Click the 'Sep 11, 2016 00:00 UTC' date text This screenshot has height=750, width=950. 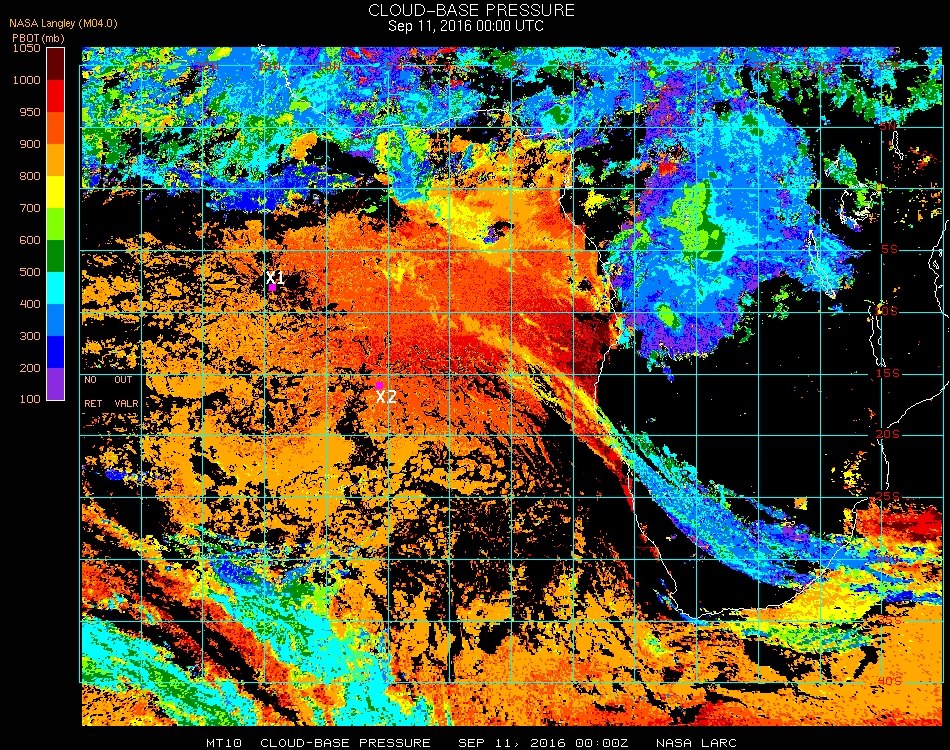coord(466,26)
